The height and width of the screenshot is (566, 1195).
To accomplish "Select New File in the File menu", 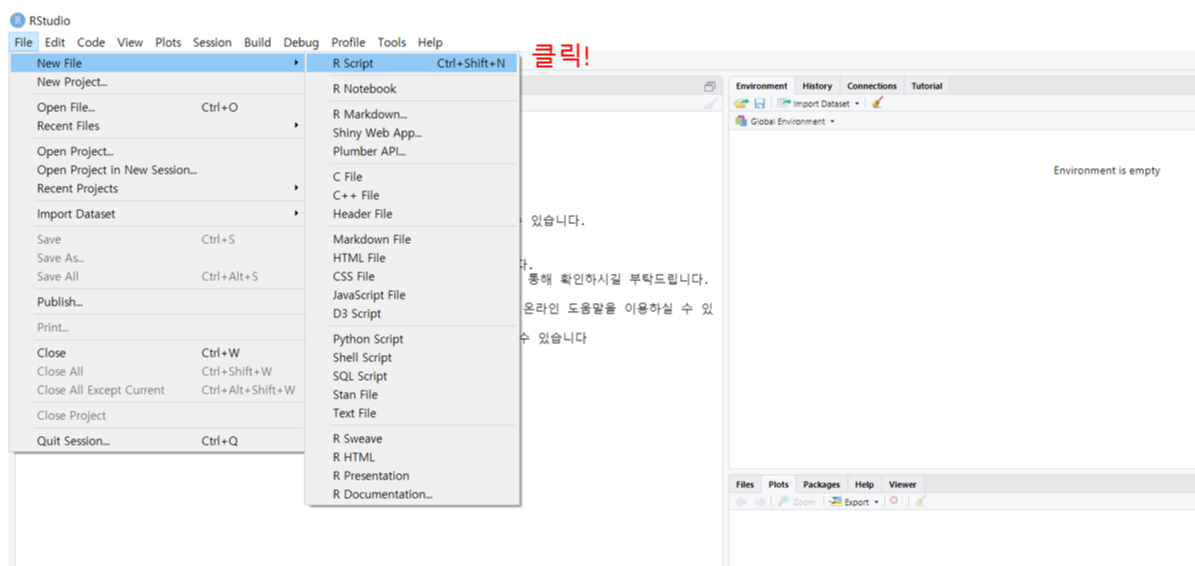I will [158, 63].
